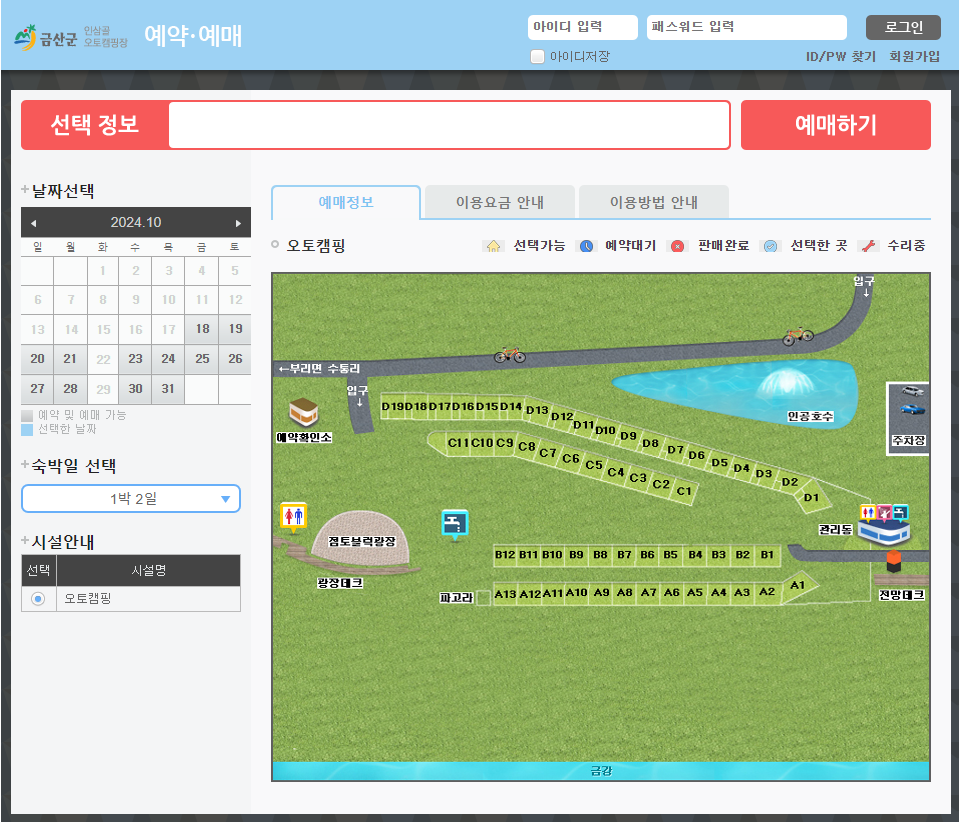Select campsite A1 on the map
Viewport: 959px width, 822px height.
pos(797,585)
